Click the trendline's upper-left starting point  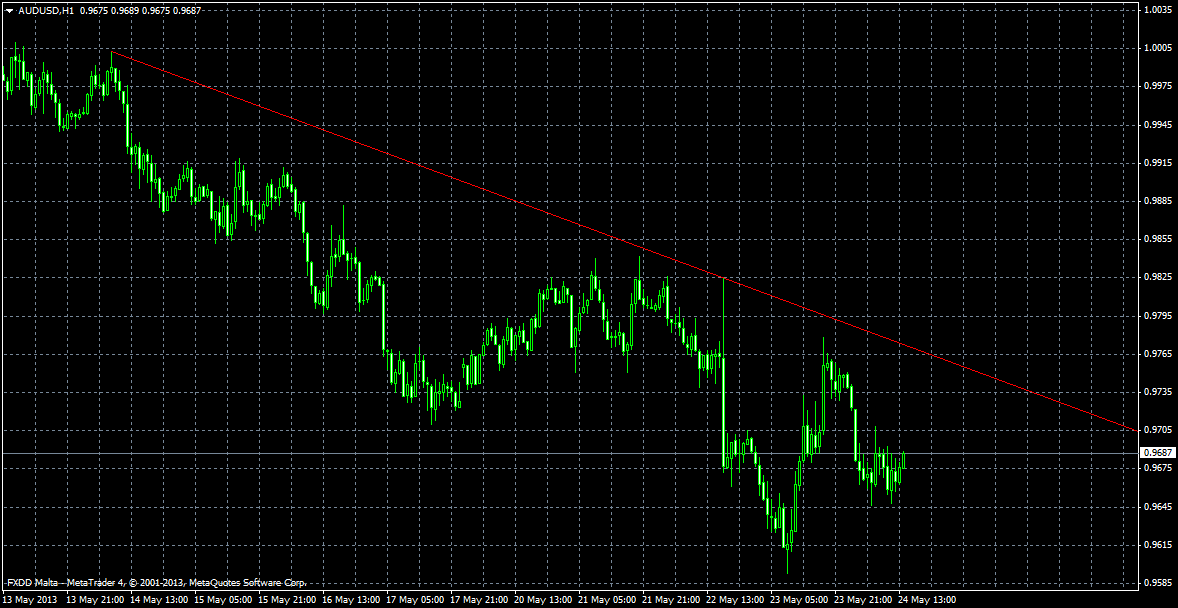pos(113,52)
